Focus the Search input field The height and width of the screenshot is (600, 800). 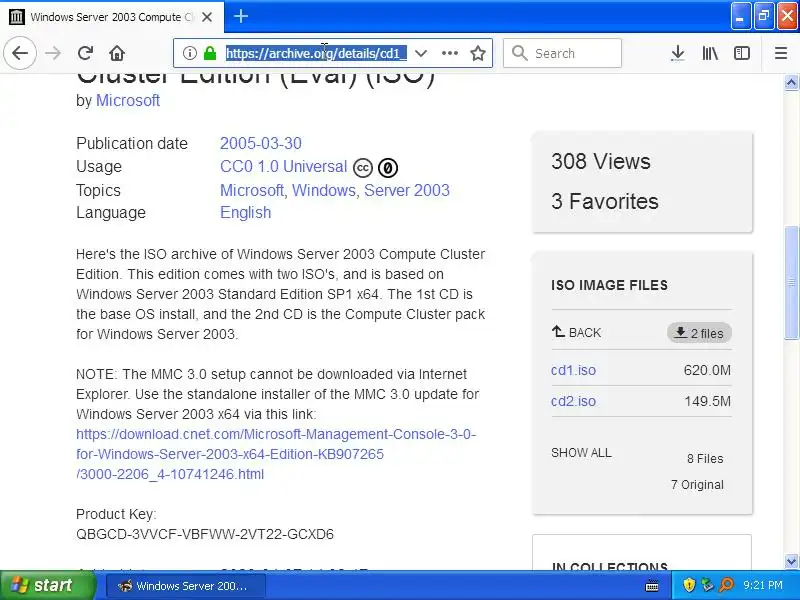562,53
